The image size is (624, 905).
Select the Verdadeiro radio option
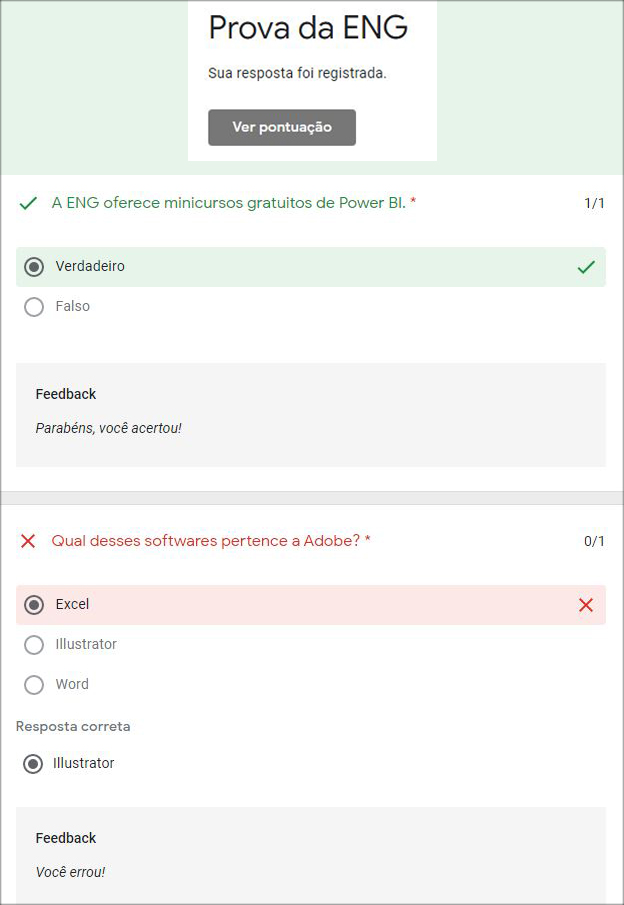[34, 267]
